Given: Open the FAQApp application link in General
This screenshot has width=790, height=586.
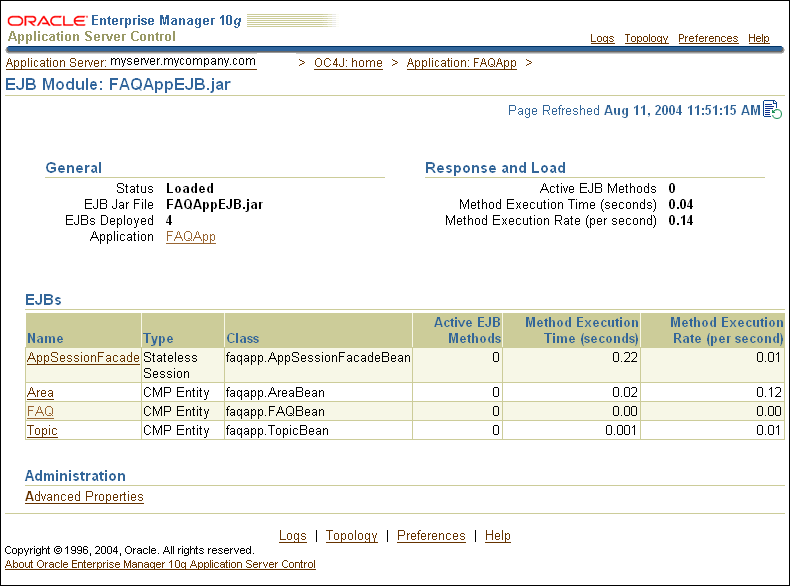Looking at the screenshot, I should point(191,236).
